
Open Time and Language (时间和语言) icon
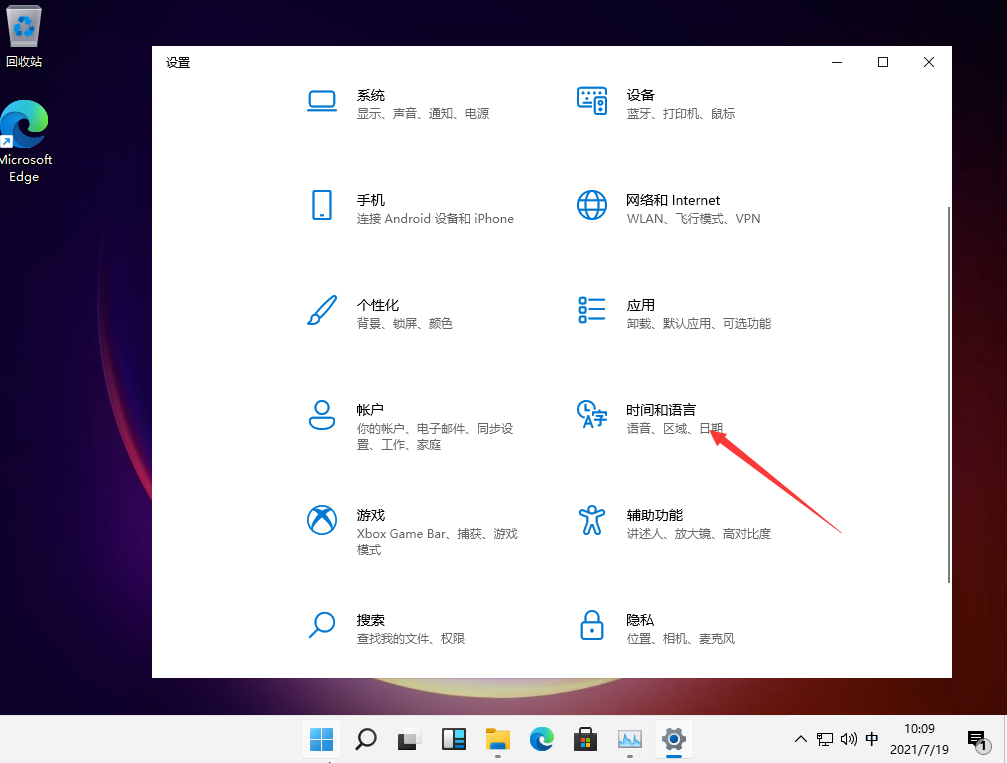[592, 415]
